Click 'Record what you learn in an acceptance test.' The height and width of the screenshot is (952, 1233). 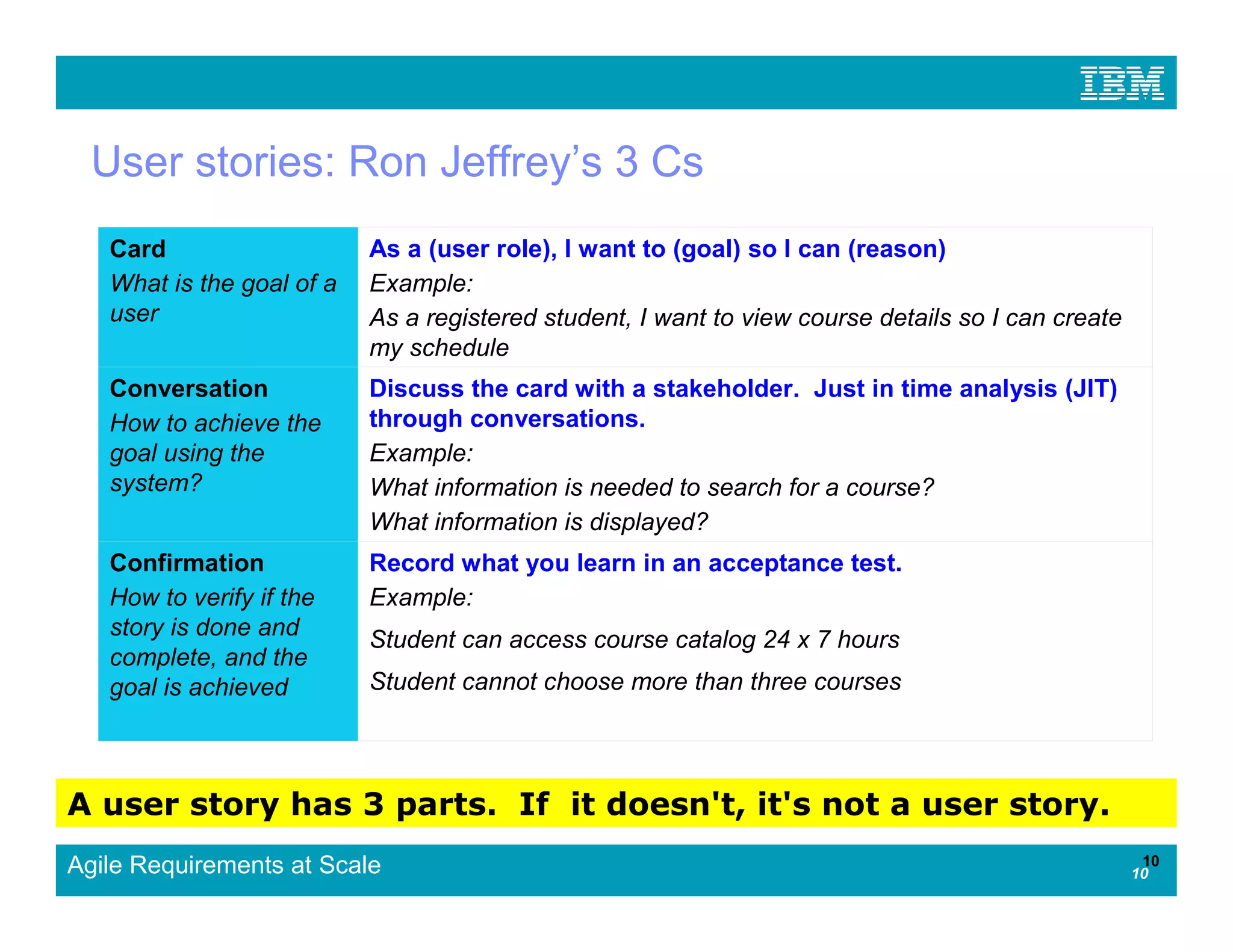click(x=636, y=563)
